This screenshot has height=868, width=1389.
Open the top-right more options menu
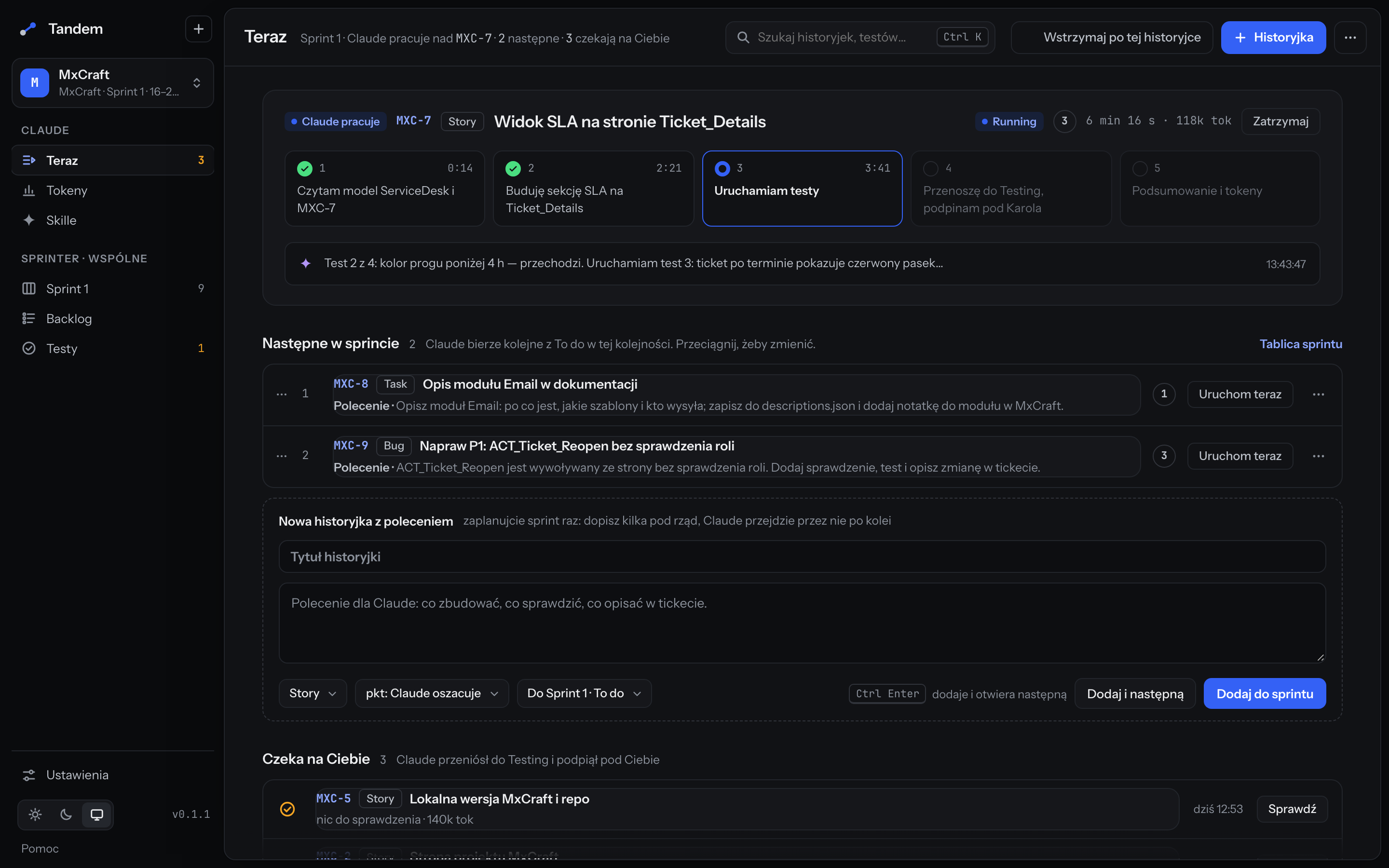tap(1350, 37)
